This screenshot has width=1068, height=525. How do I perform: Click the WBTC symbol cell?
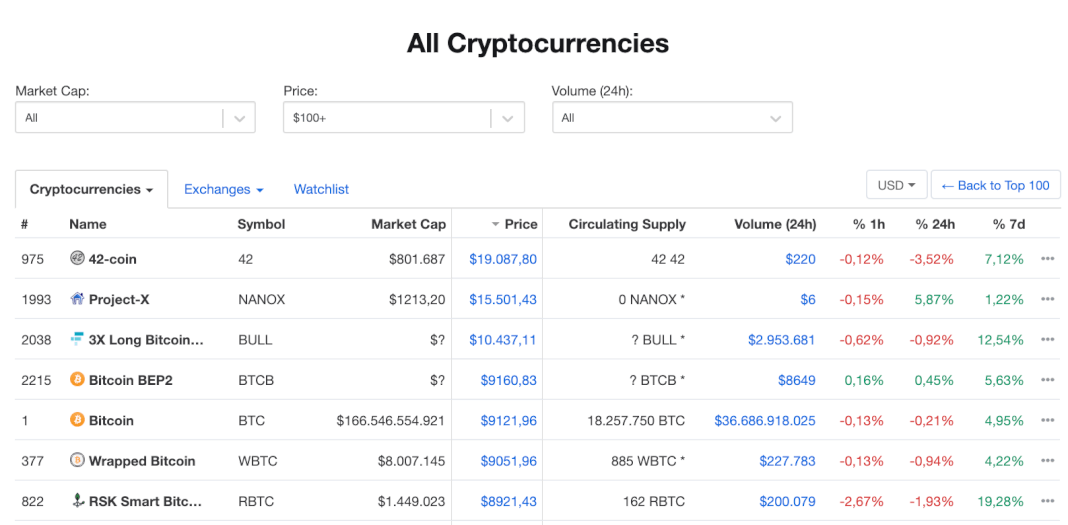coord(257,461)
